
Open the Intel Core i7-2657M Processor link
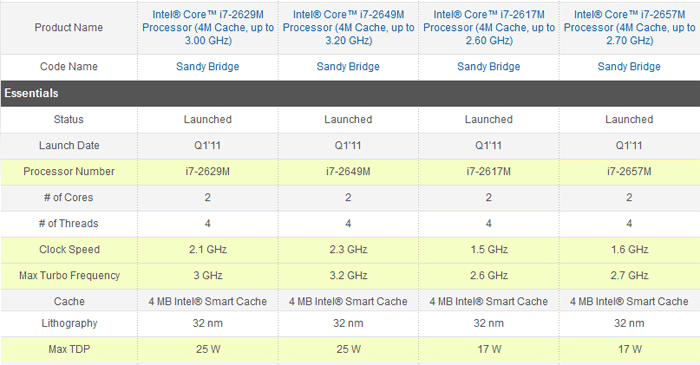point(629,28)
